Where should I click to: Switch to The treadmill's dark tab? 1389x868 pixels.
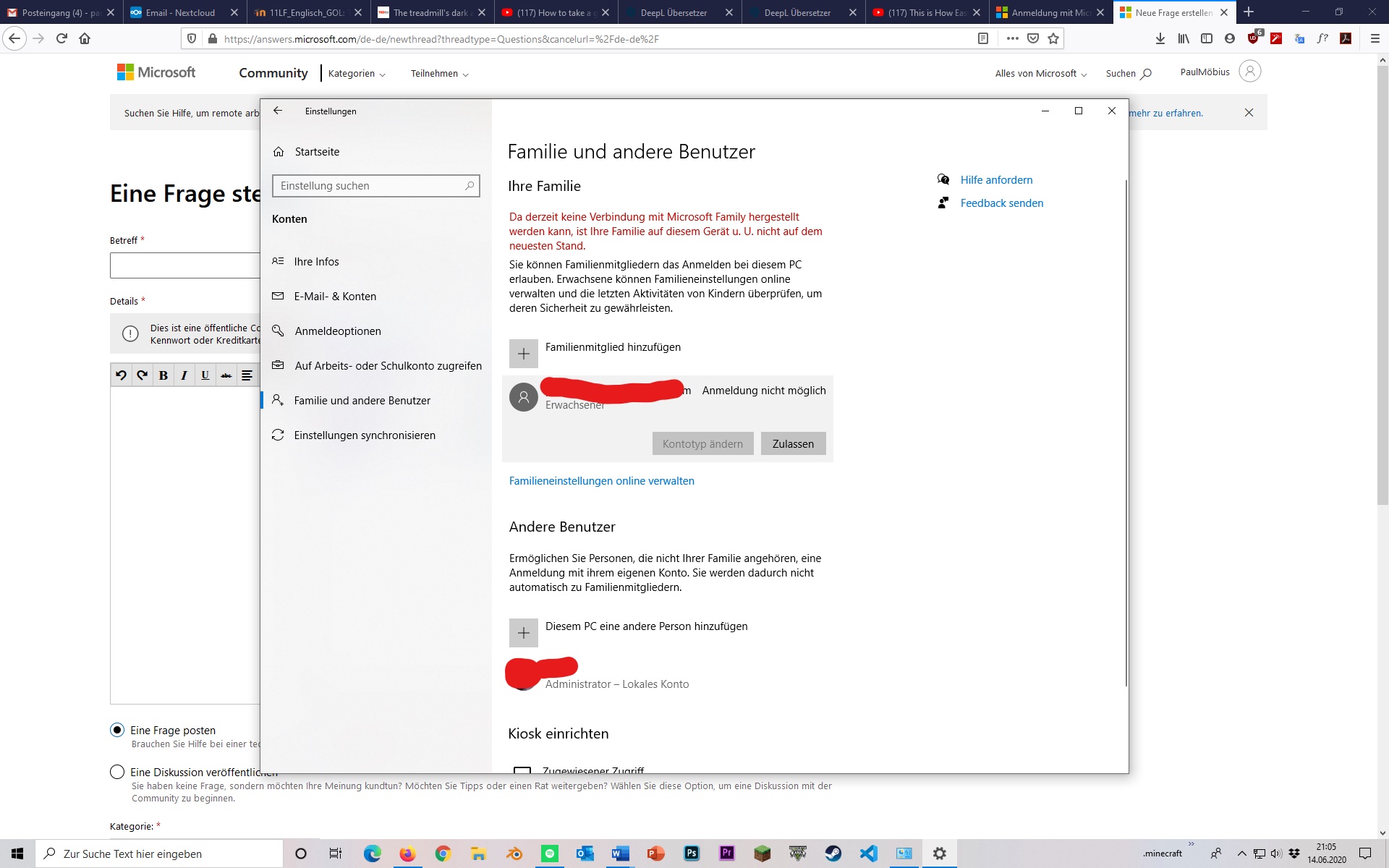(430, 12)
